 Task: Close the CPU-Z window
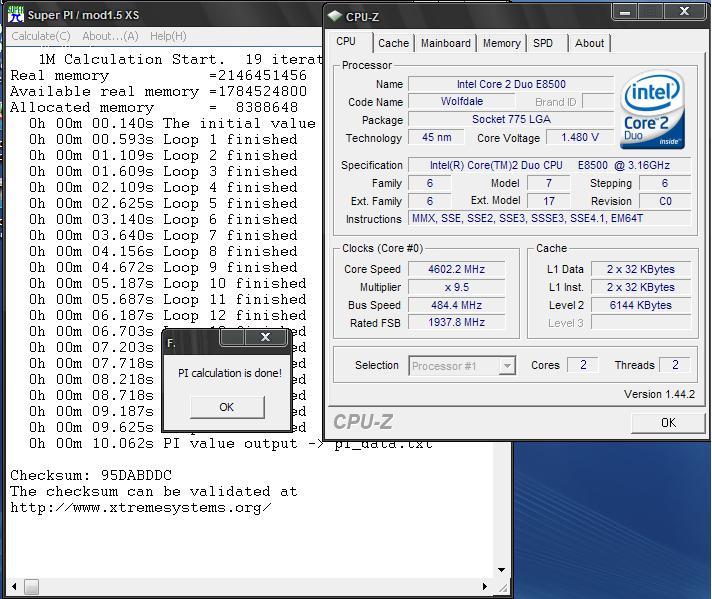pyautogui.click(x=684, y=11)
